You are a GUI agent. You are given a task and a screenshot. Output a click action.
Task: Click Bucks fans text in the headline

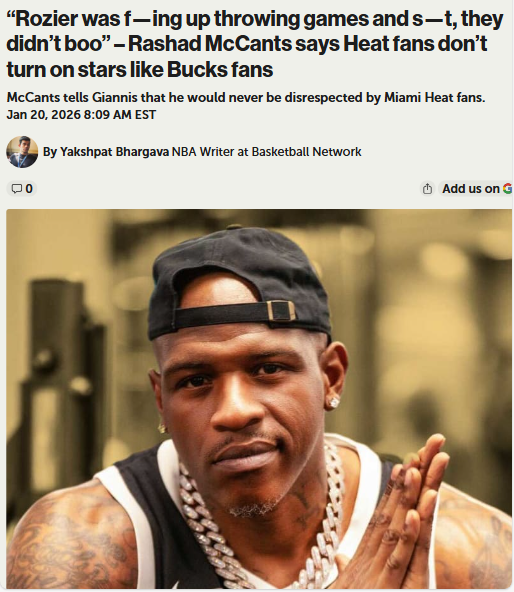point(220,70)
